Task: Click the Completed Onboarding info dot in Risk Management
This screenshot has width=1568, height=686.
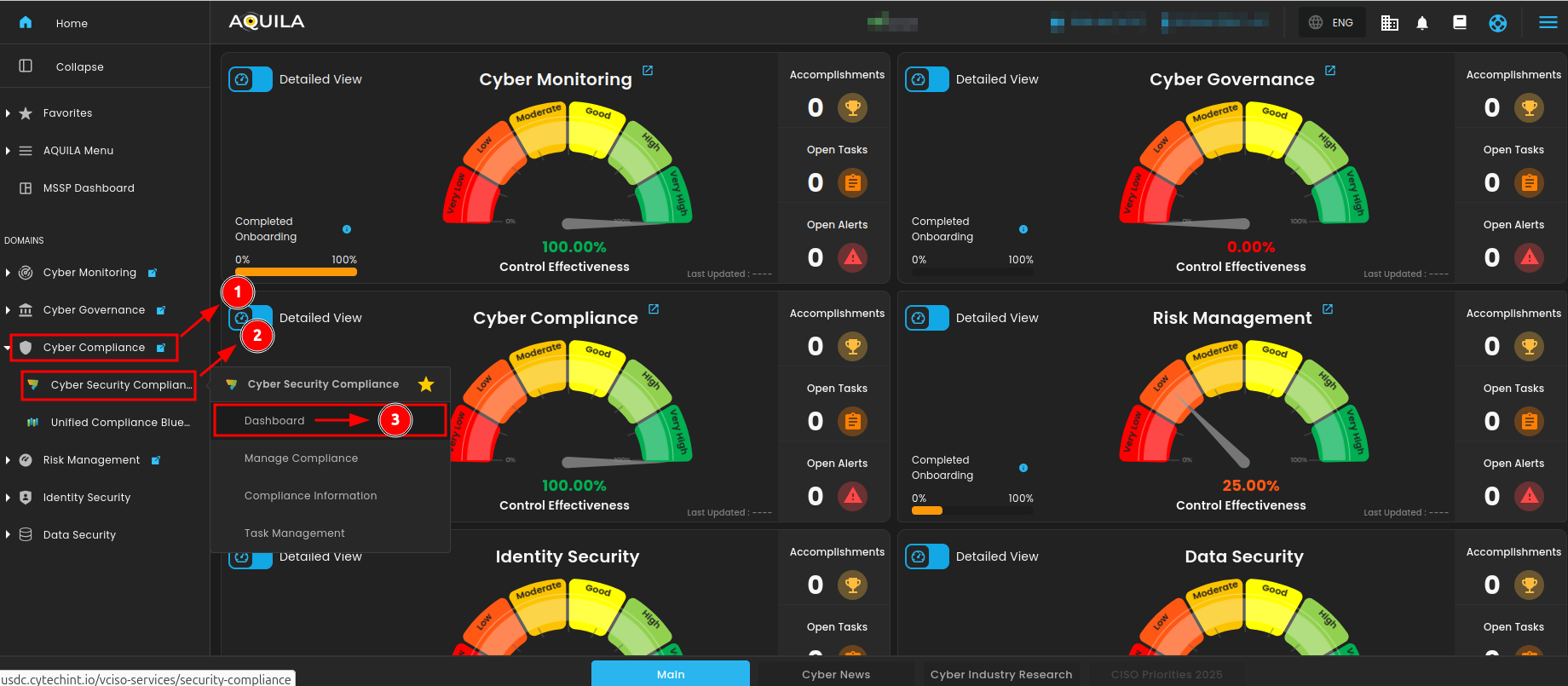Action: click(x=1023, y=468)
